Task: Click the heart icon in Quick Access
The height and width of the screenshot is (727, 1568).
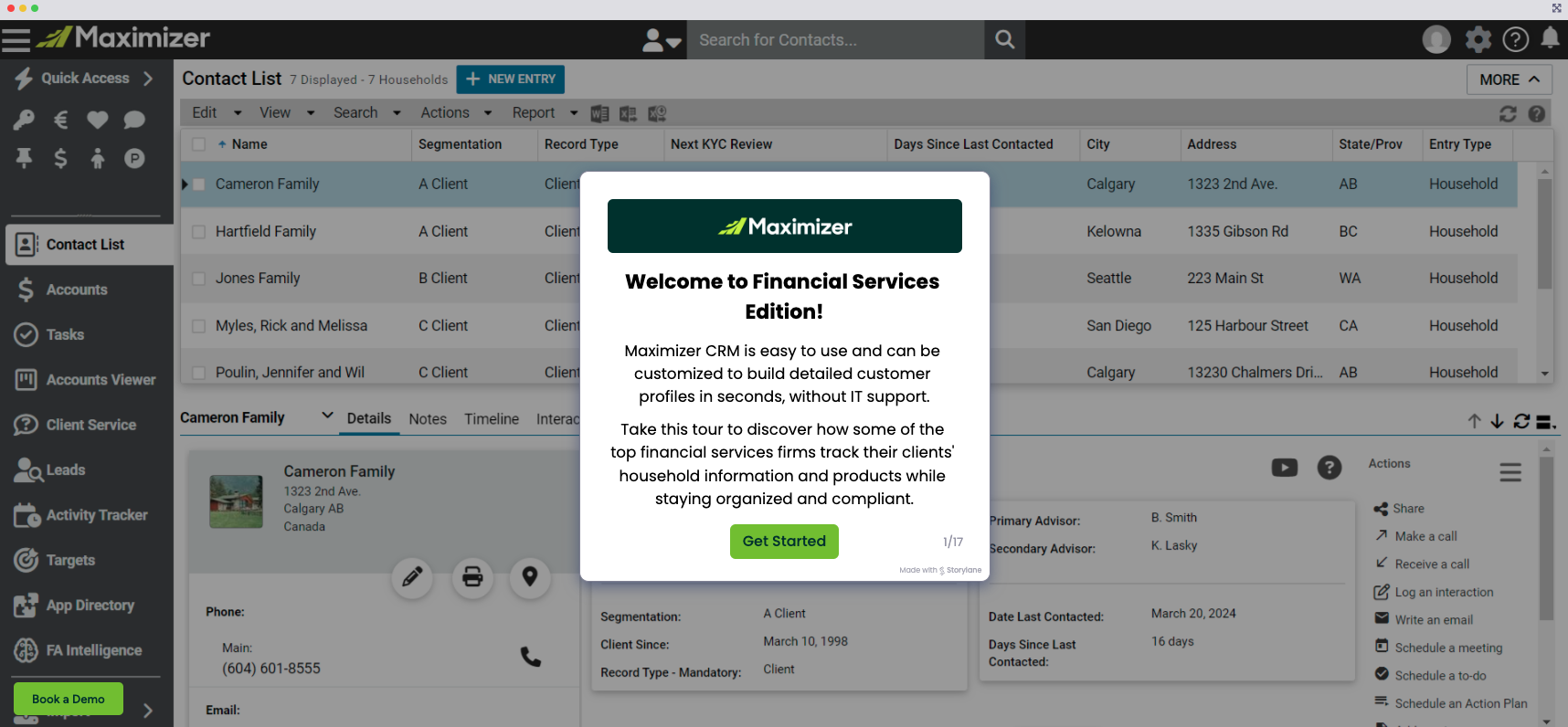Action: pos(98,120)
